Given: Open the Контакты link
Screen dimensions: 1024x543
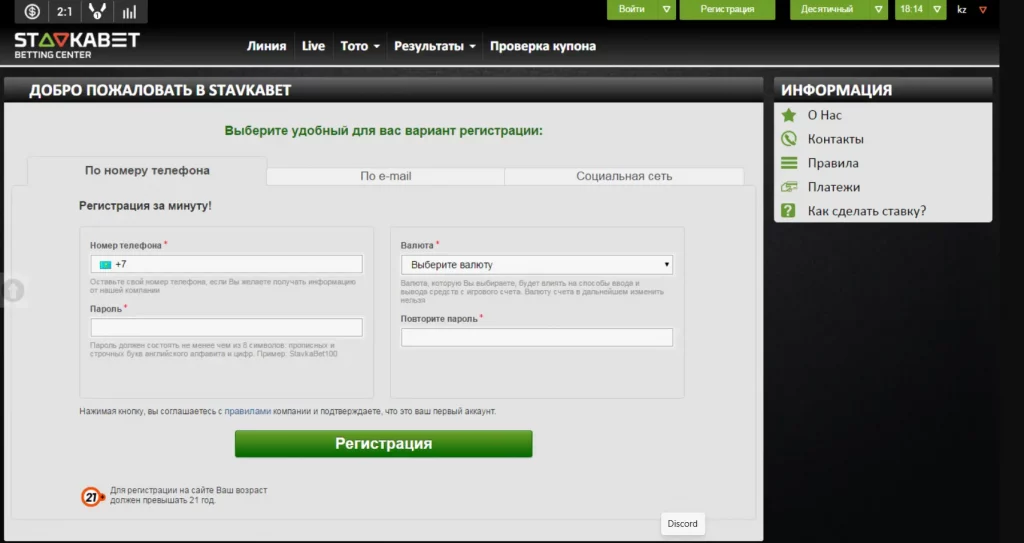Looking at the screenshot, I should [836, 139].
